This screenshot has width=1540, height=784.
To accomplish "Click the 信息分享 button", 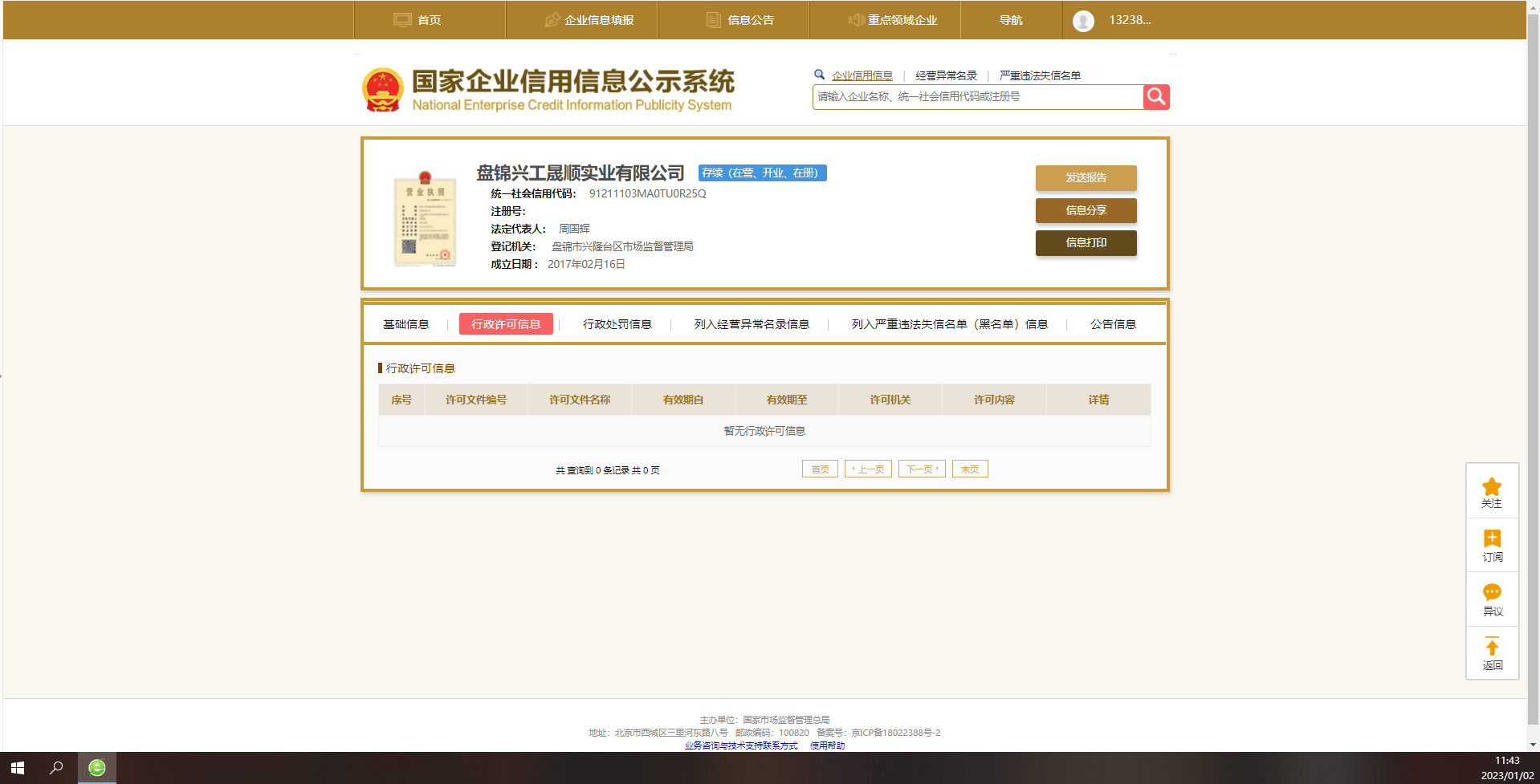I will point(1086,210).
